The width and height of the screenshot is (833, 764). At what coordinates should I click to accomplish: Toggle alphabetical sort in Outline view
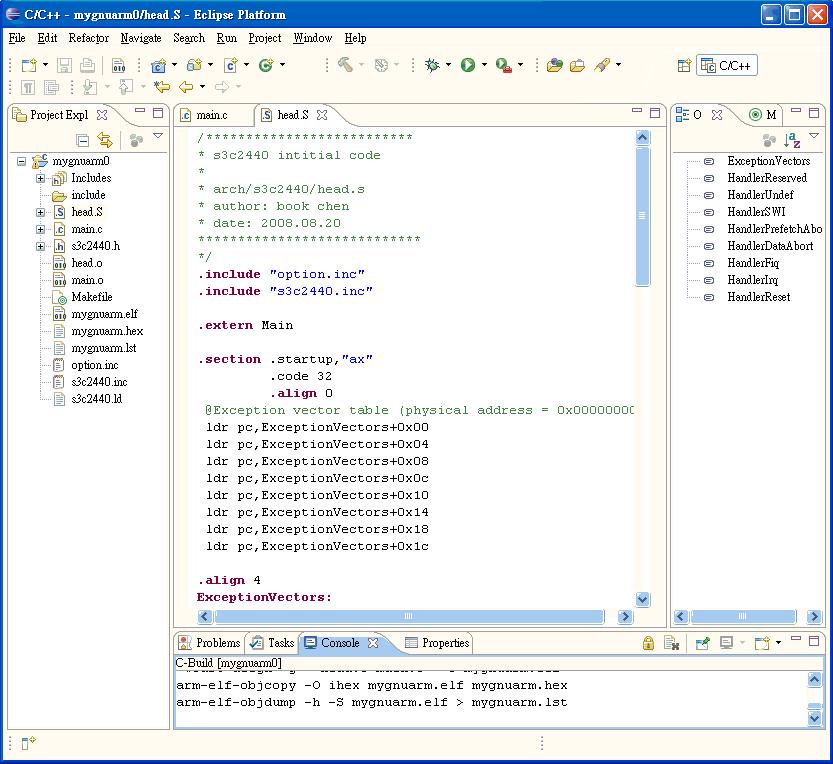pos(792,141)
